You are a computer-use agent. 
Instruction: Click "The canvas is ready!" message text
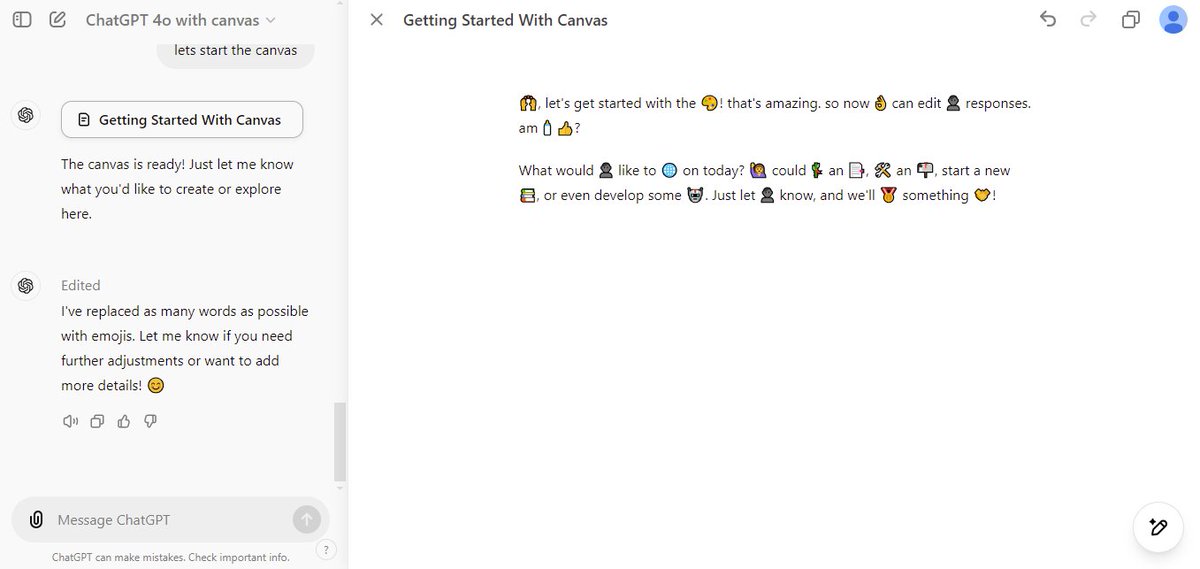[177, 189]
